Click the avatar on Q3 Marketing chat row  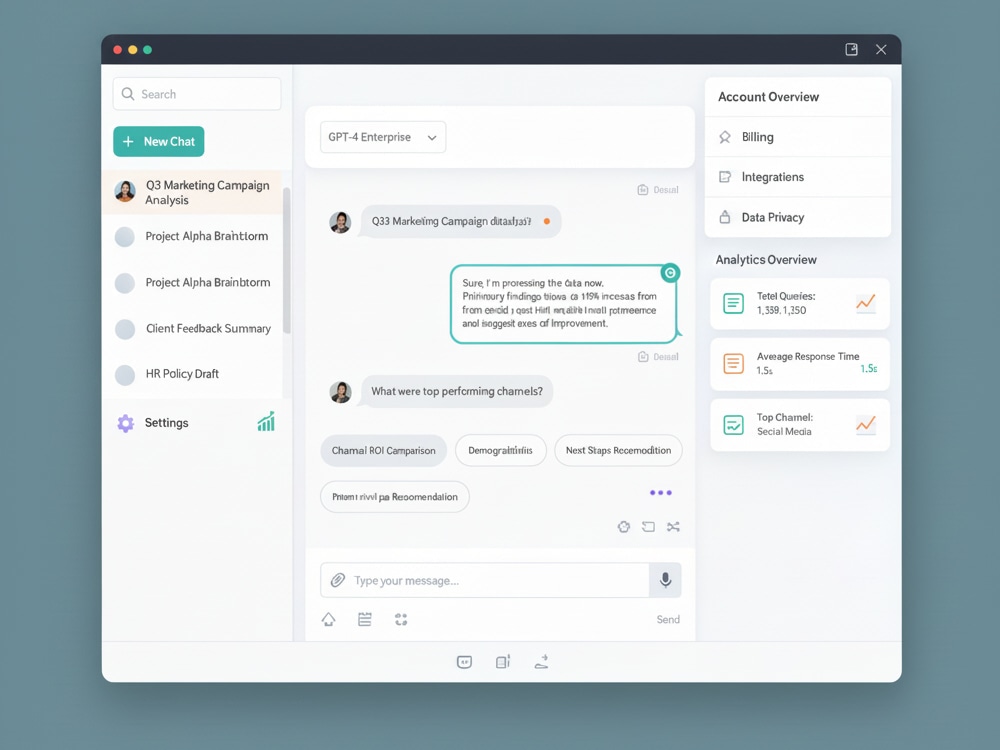[125, 191]
